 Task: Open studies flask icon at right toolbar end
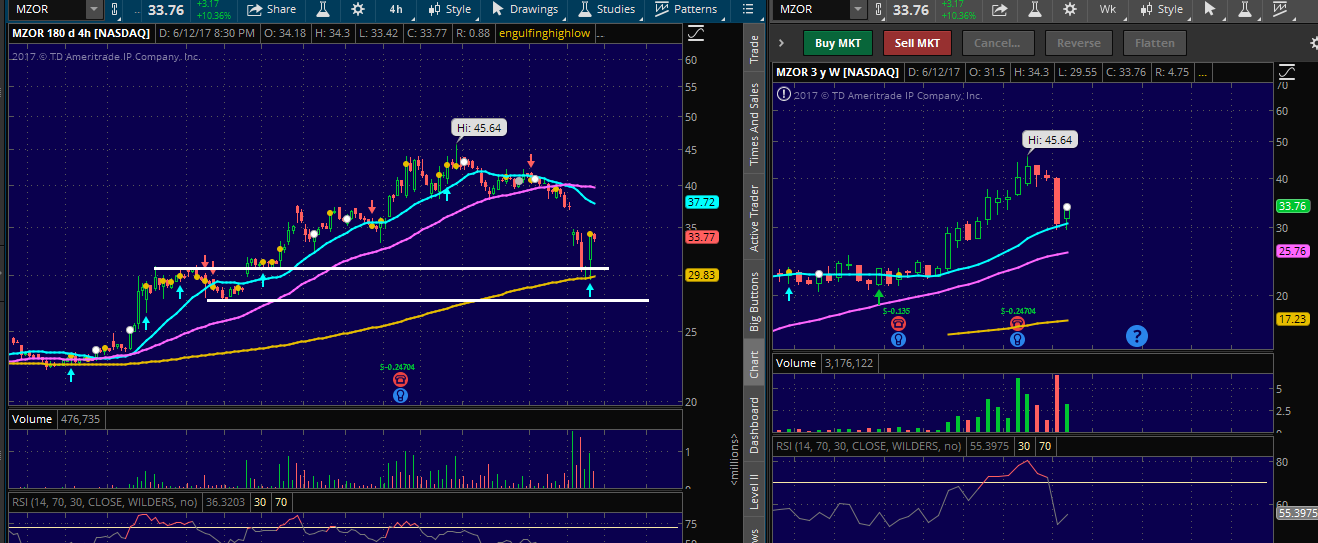point(1244,10)
